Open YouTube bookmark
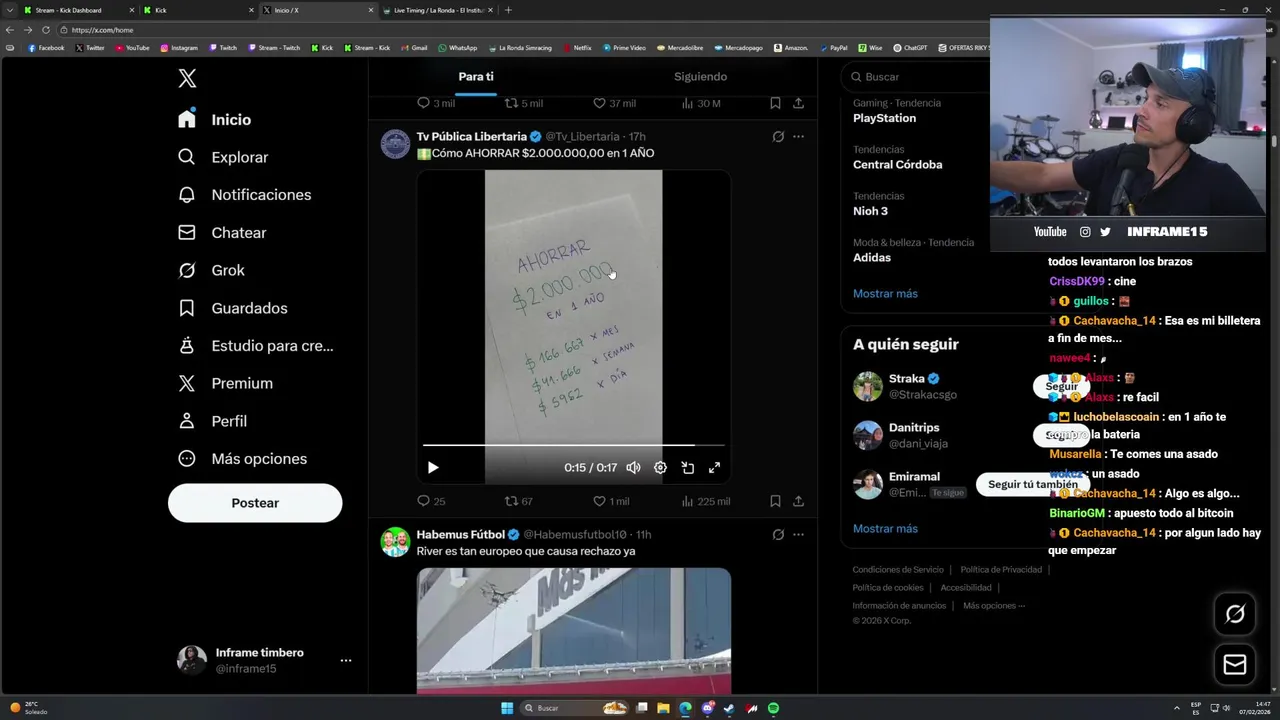Viewport: 1280px width, 720px height. (132, 48)
